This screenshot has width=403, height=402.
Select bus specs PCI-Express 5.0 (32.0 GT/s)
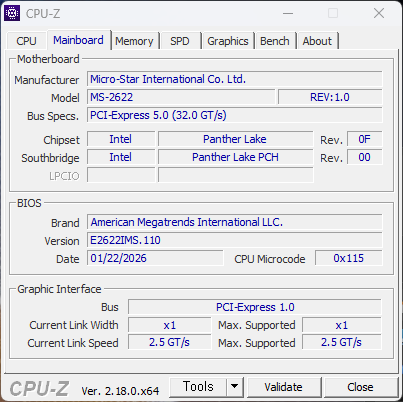pyautogui.click(x=235, y=115)
